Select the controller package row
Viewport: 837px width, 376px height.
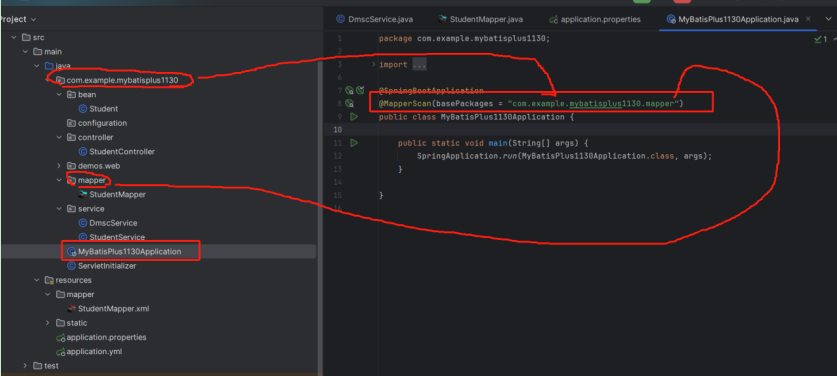coord(158,137)
